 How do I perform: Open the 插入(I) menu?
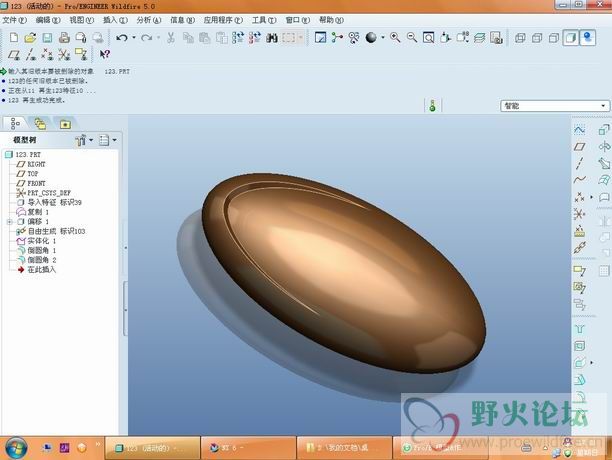[x=115, y=20]
